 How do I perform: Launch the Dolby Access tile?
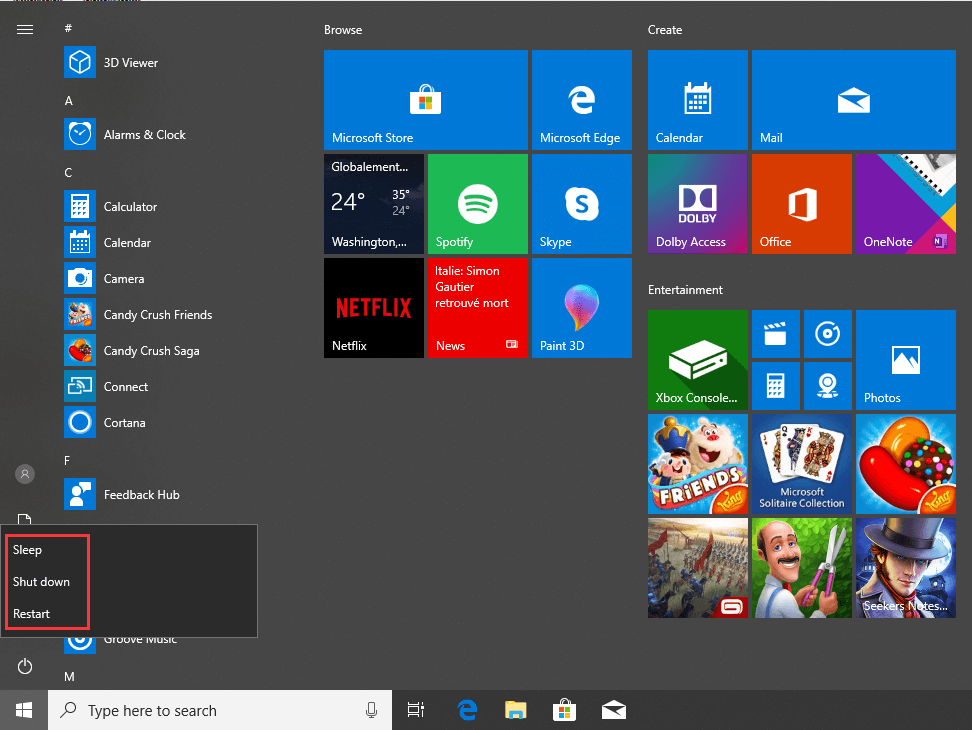click(x=698, y=204)
